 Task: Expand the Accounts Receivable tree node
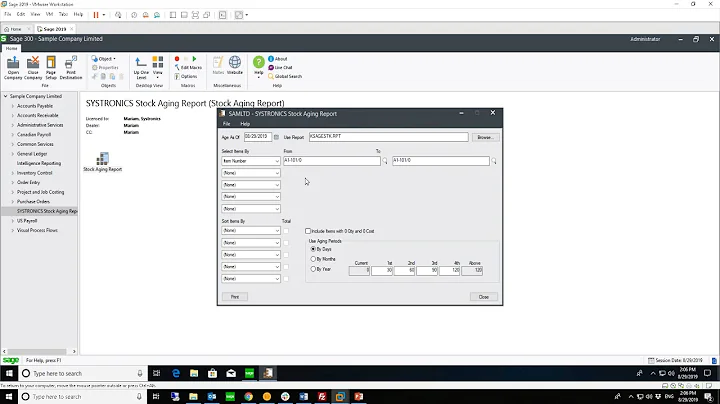[13, 116]
